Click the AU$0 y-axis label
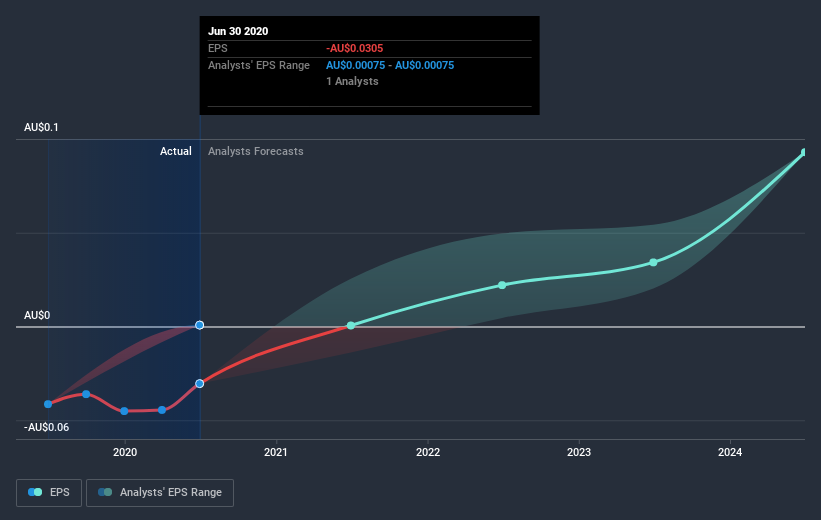This screenshot has height=520, width=821. (37, 315)
